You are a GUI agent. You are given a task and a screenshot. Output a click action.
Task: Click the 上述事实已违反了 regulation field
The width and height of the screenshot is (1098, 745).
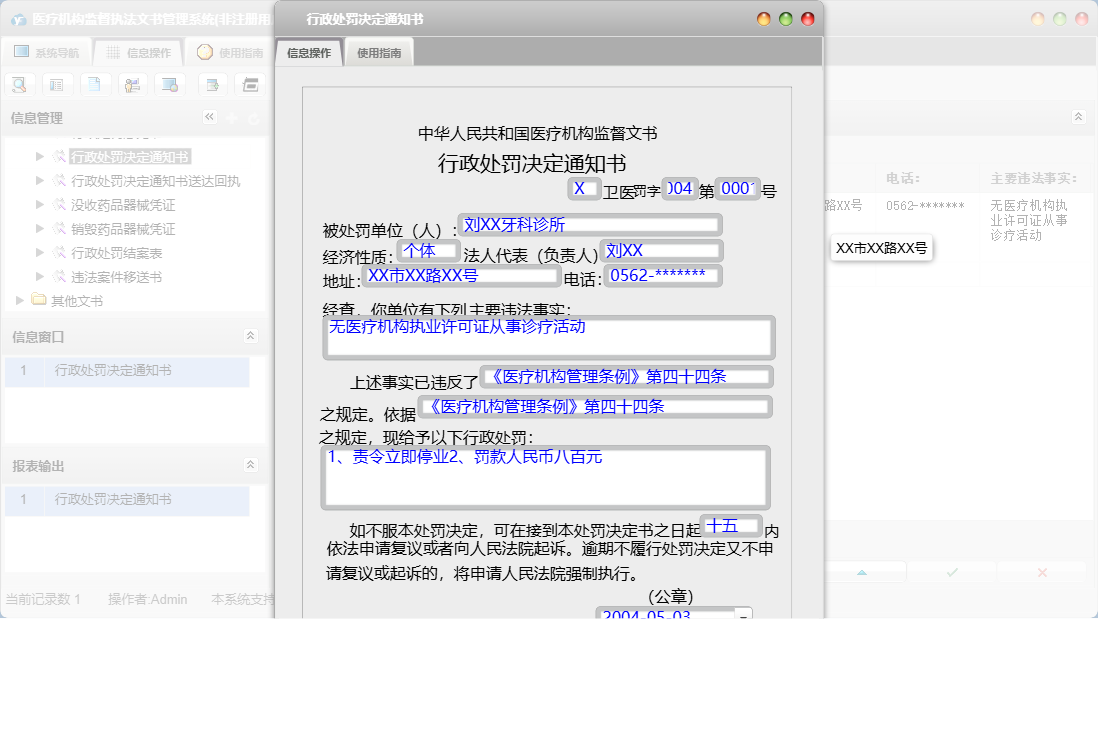pyautogui.click(x=627, y=377)
